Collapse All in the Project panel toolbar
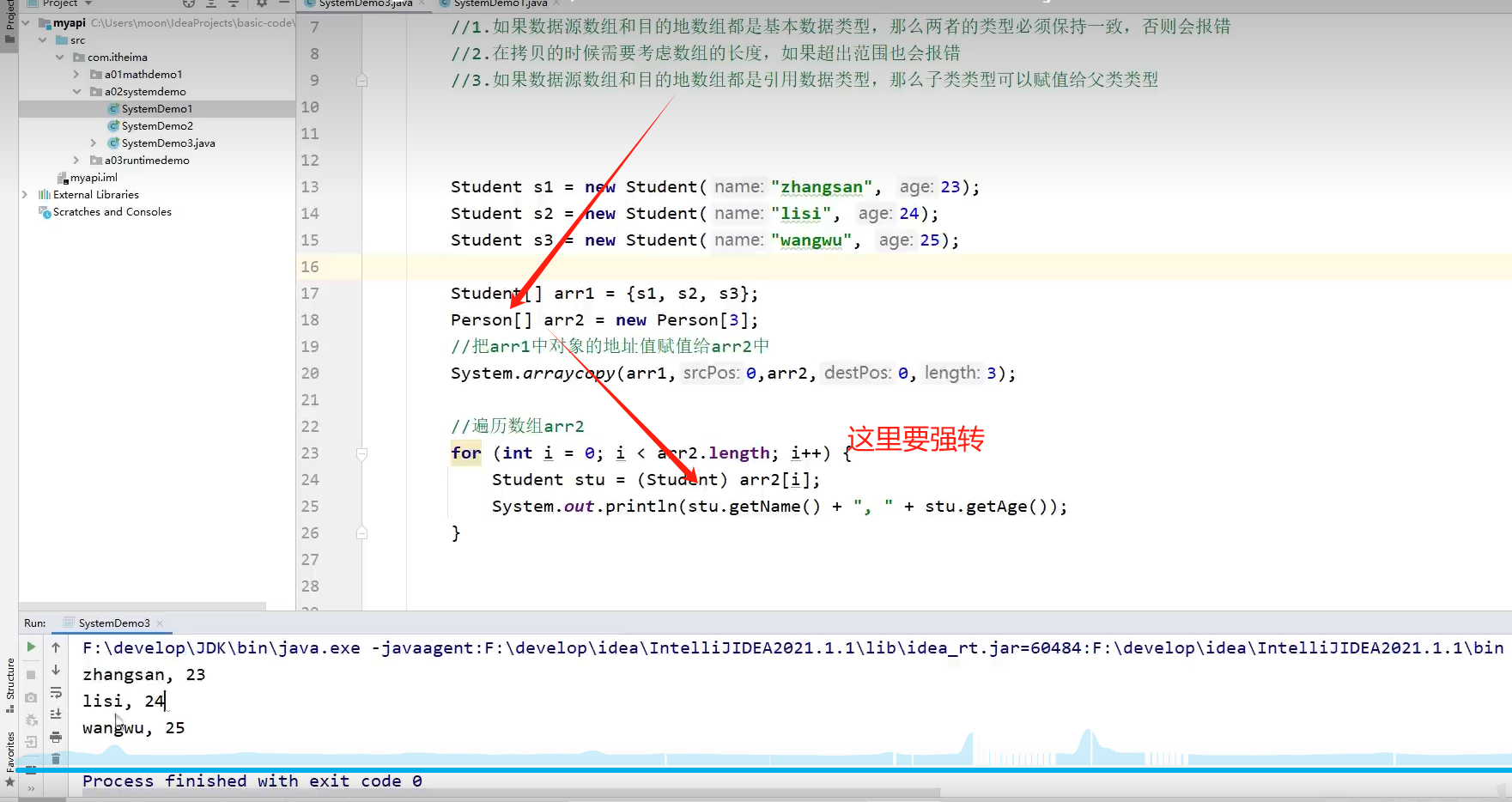 pyautogui.click(x=234, y=4)
